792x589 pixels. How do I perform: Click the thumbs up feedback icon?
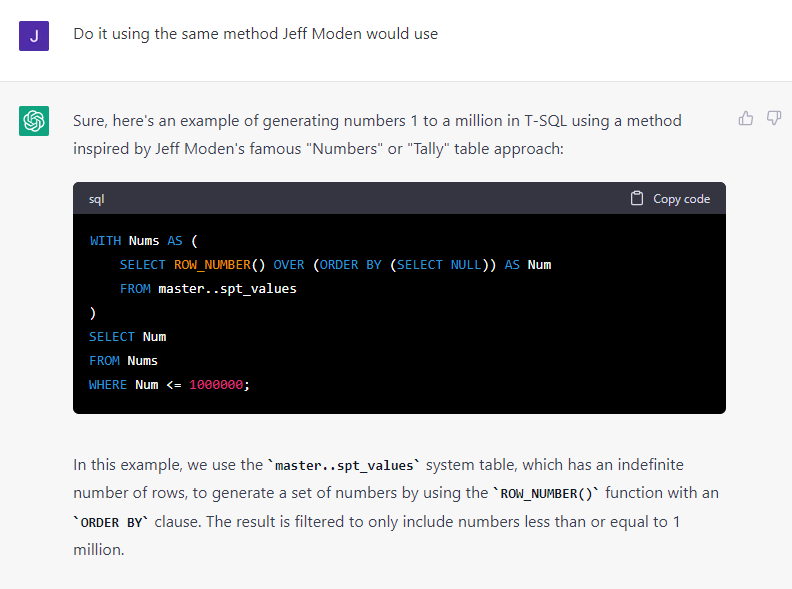(746, 118)
